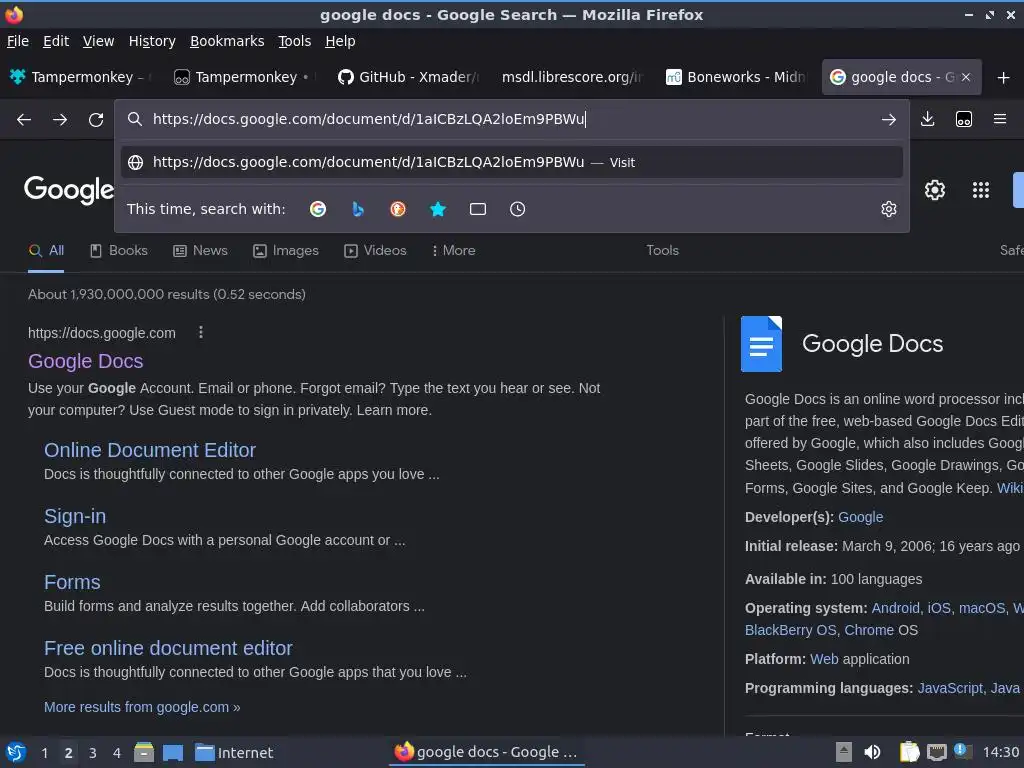Search open tabs with the tab icon
This screenshot has width=1024, height=768.
[478, 209]
